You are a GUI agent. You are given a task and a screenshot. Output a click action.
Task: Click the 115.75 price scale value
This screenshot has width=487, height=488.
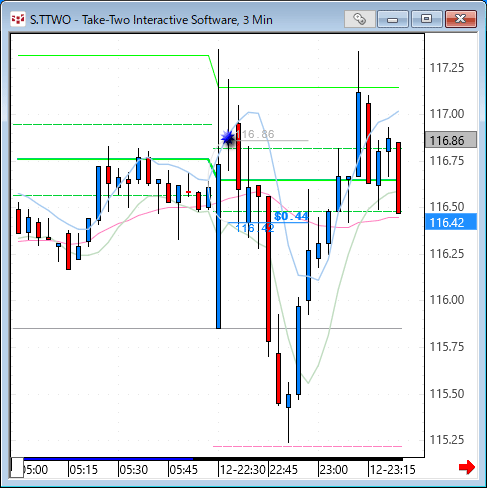[447, 347]
